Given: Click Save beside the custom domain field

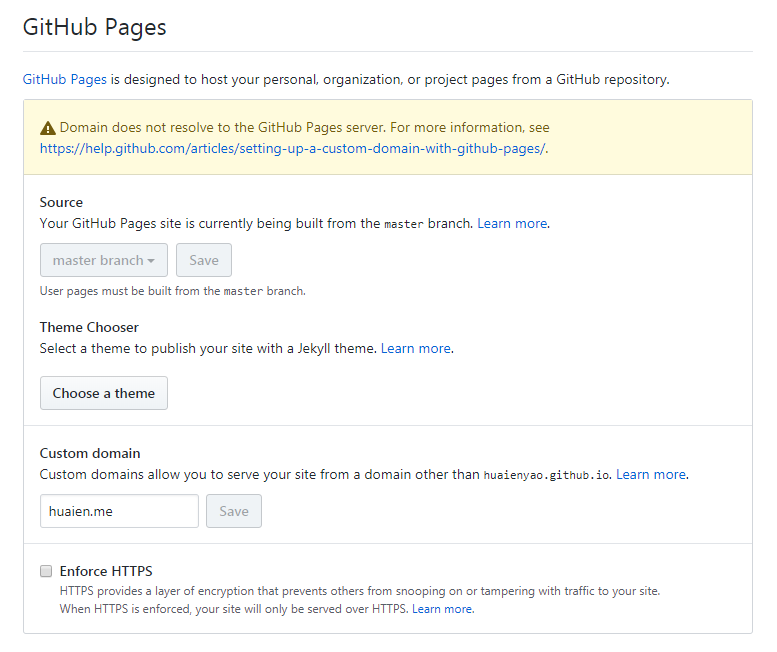Looking at the screenshot, I should (234, 511).
